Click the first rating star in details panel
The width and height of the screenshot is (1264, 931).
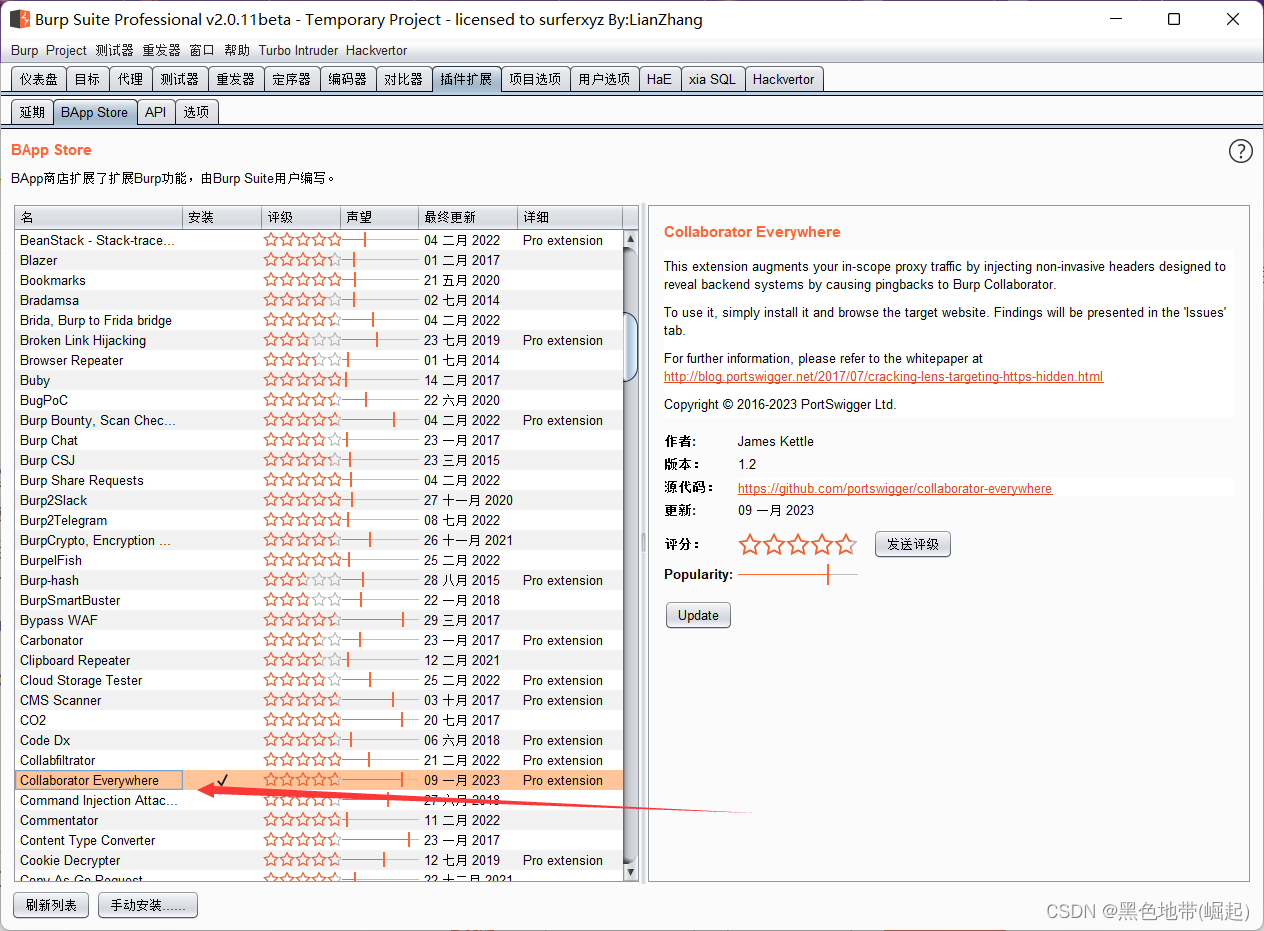coord(750,544)
